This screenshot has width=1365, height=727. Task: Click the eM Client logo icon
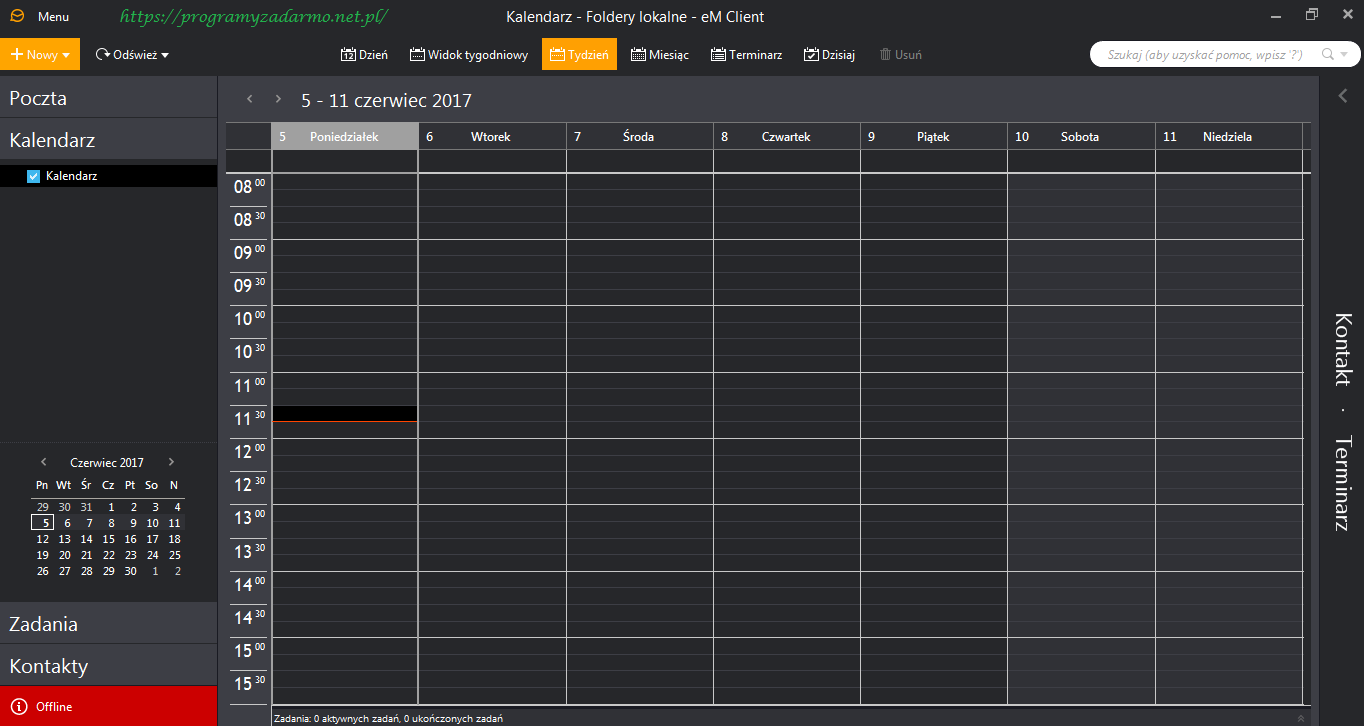coord(17,17)
